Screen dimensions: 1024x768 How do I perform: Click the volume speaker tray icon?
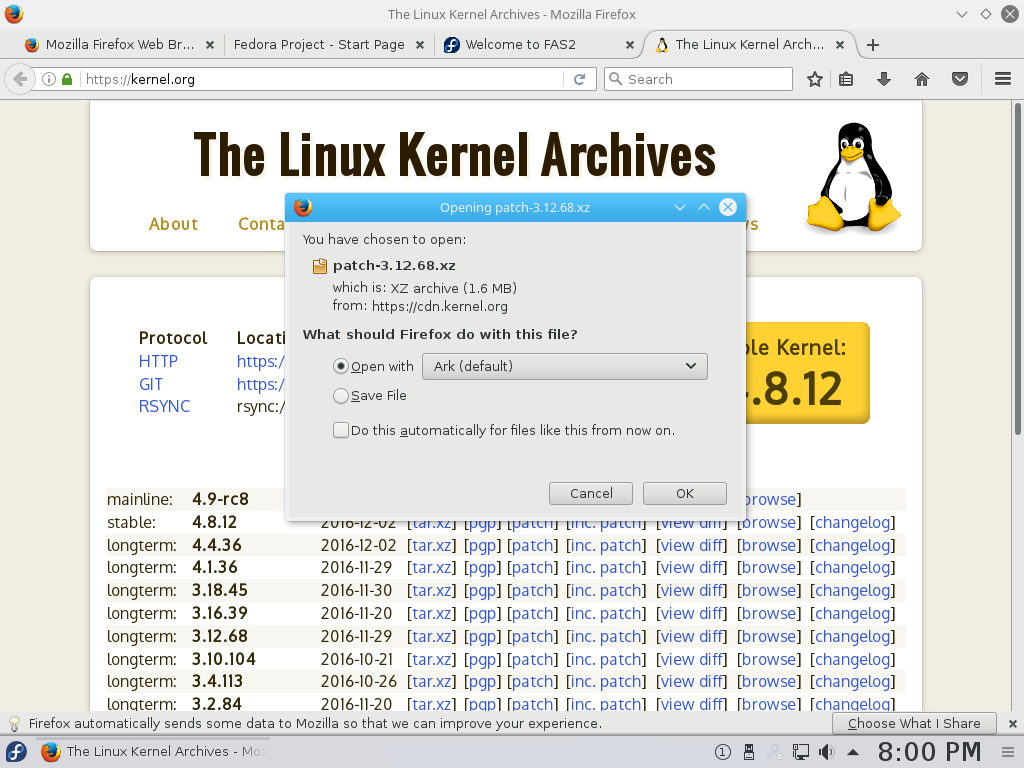pyautogui.click(x=826, y=752)
